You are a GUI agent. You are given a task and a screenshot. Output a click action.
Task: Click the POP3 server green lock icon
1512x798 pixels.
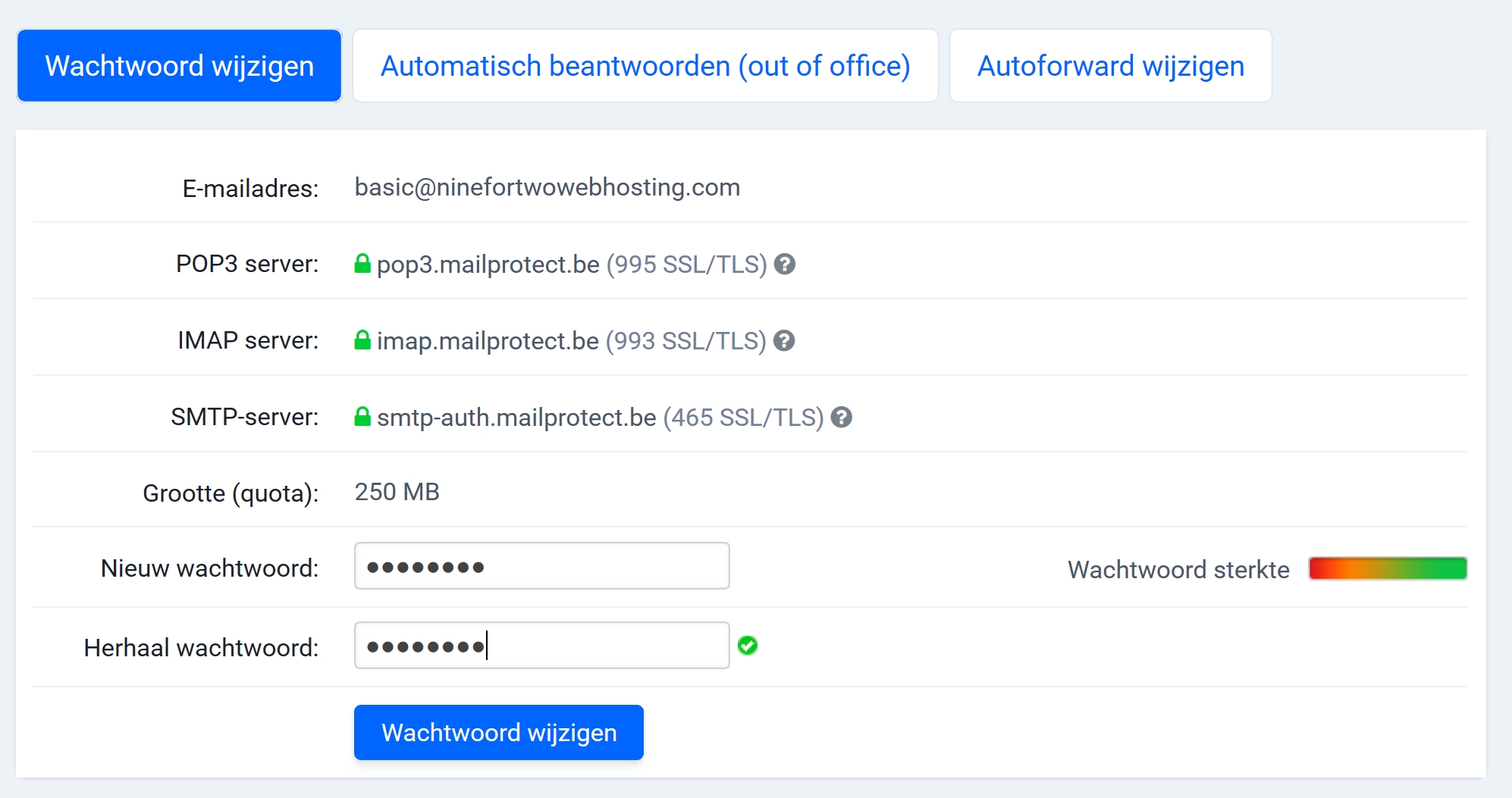point(362,264)
